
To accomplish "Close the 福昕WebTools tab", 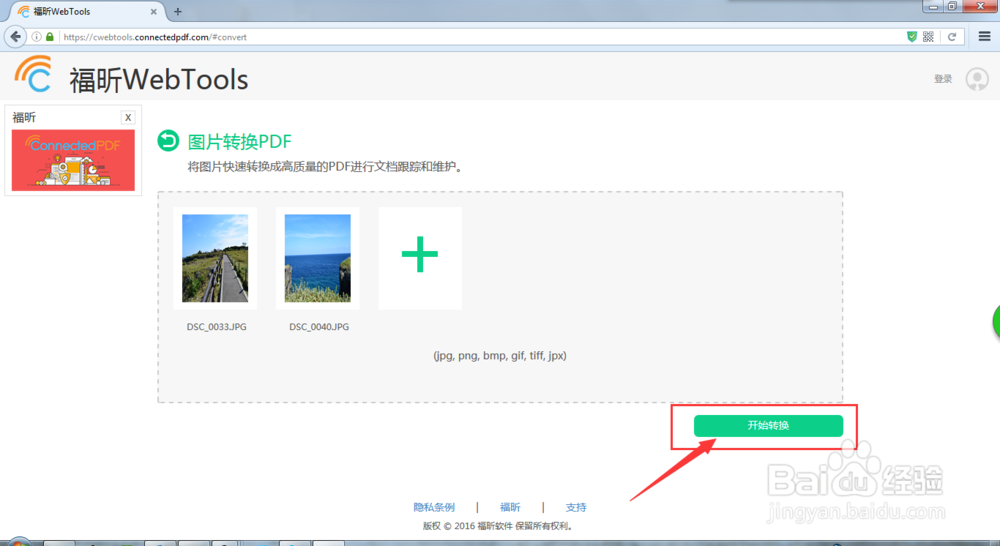I will [154, 11].
